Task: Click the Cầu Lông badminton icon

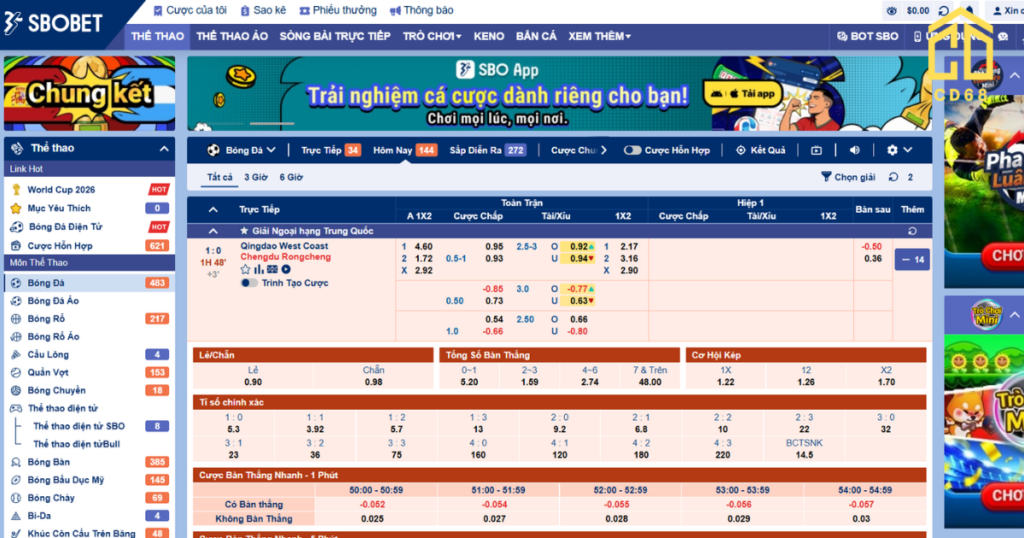Action: click(x=16, y=355)
